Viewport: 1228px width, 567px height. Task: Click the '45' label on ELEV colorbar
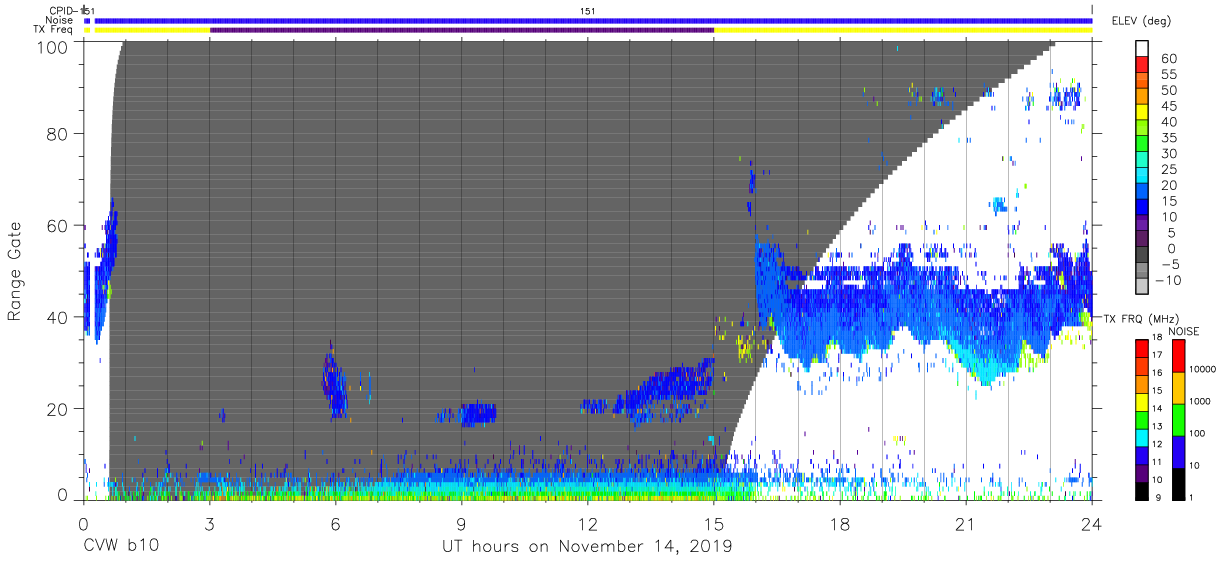click(x=1169, y=106)
